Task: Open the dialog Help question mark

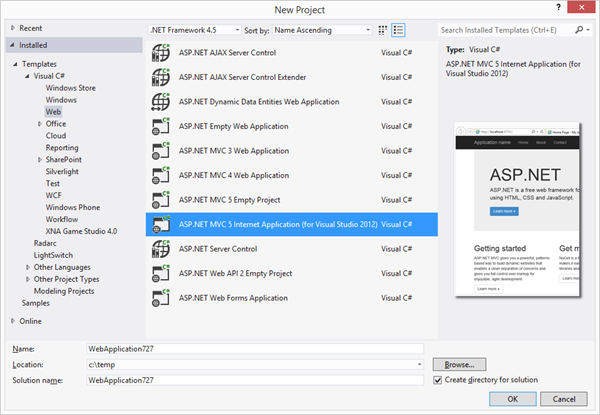Action: (x=558, y=7)
